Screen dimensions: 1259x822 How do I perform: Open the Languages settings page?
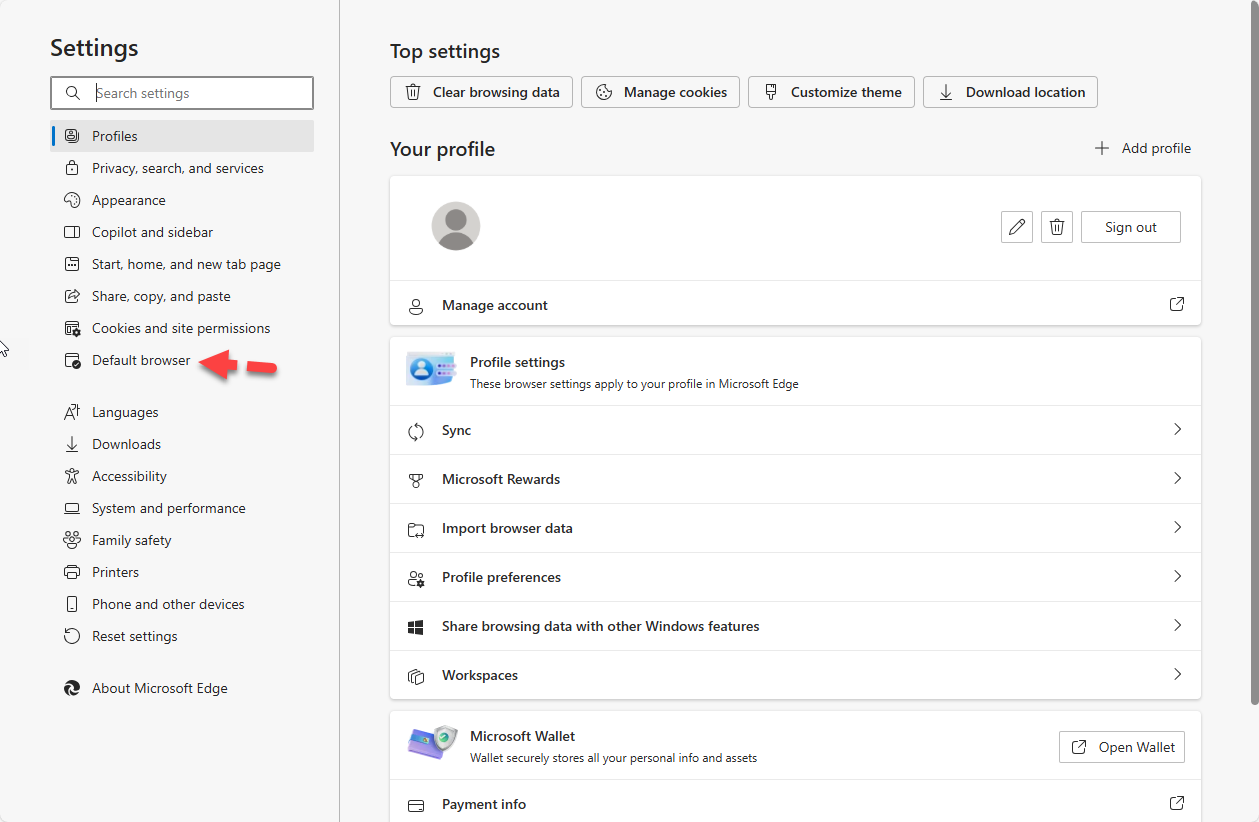(182, 412)
